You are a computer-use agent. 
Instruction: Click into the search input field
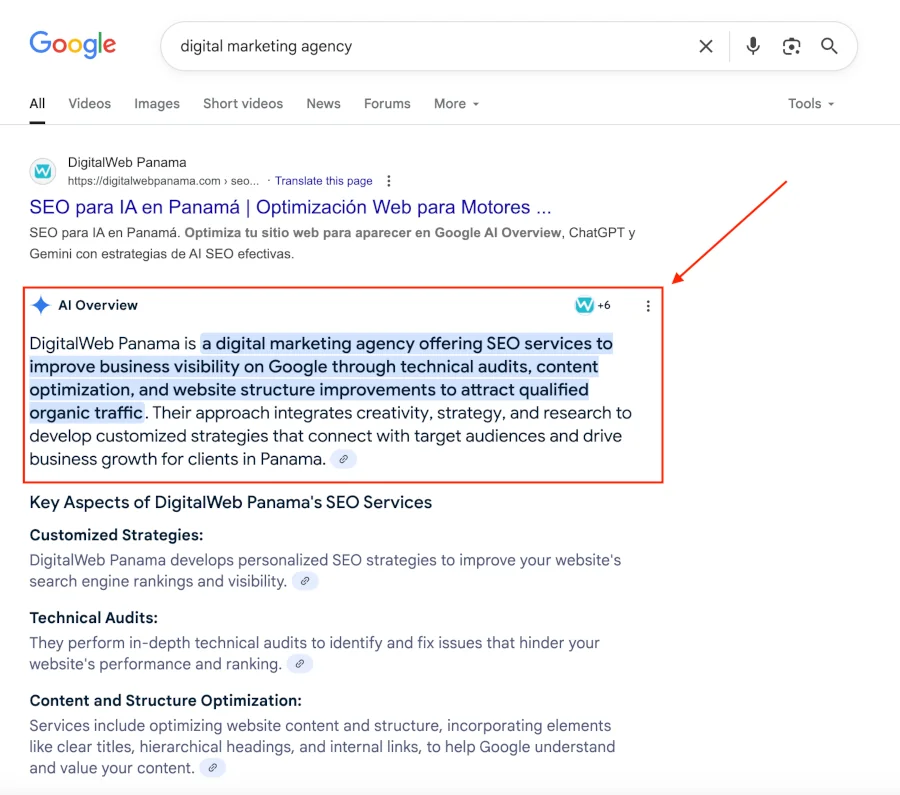coord(420,46)
